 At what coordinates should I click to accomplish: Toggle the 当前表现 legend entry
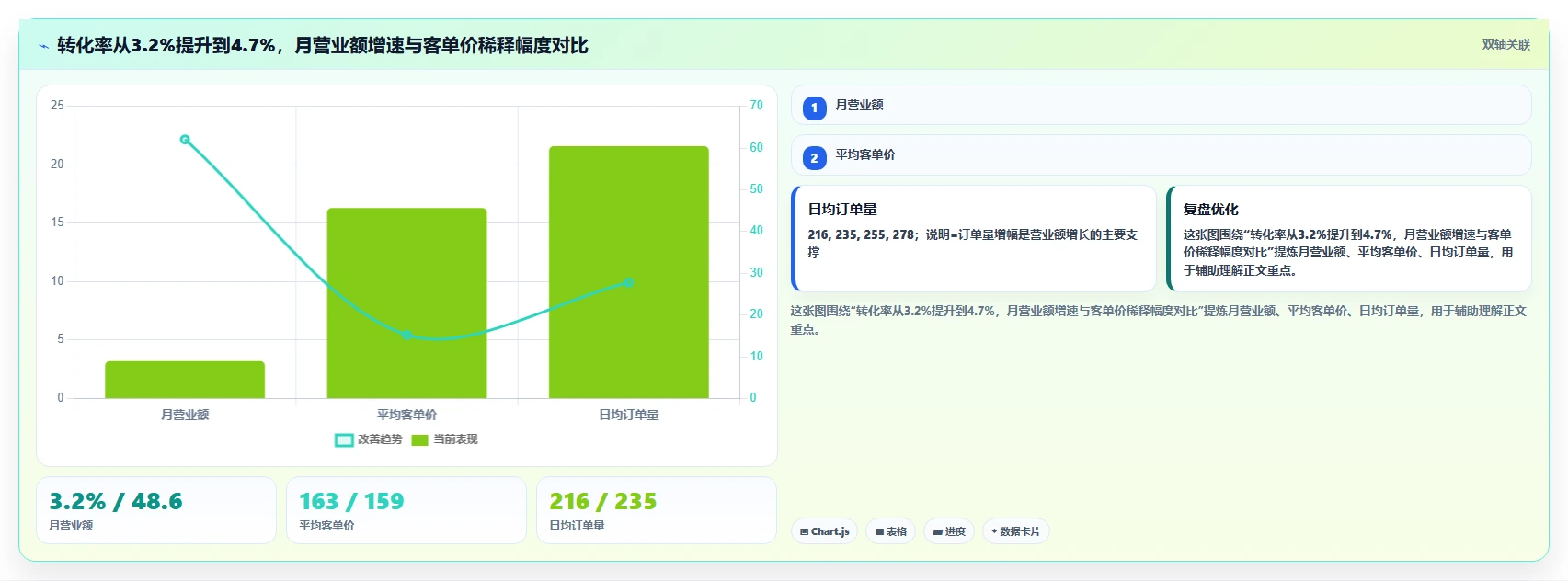tap(444, 439)
